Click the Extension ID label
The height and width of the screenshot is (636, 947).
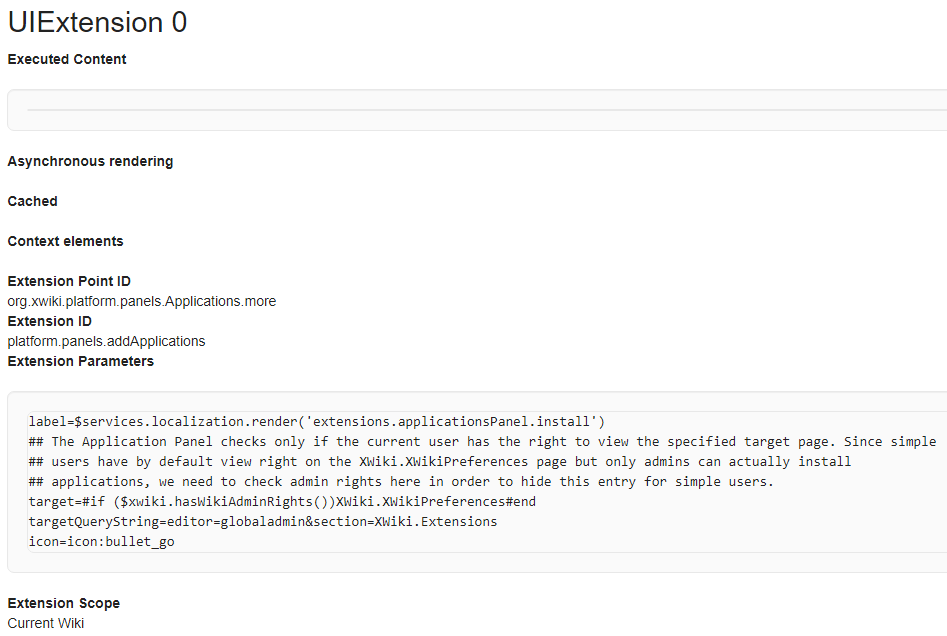[50, 321]
